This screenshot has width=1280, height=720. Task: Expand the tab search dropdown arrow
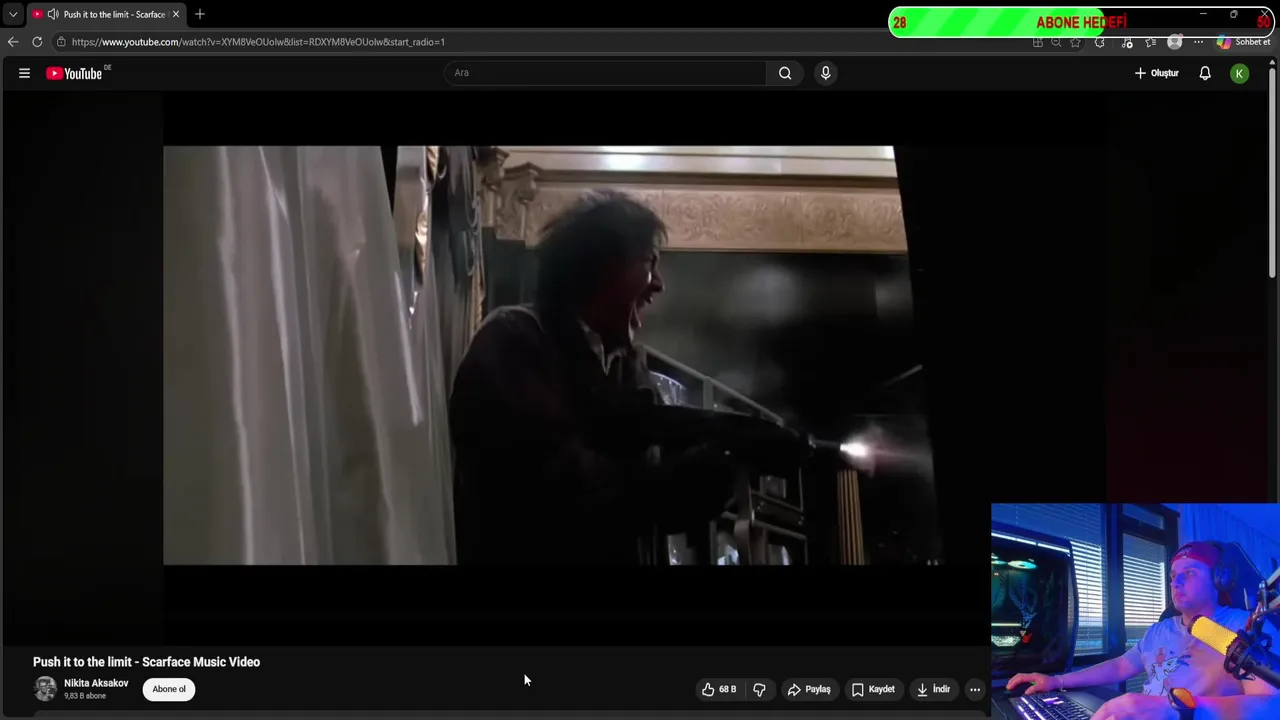pyautogui.click(x=13, y=14)
